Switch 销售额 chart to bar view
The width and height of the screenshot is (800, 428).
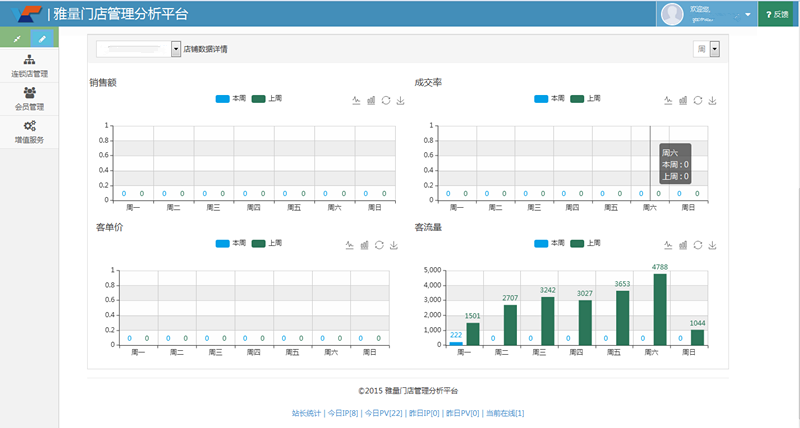(371, 100)
